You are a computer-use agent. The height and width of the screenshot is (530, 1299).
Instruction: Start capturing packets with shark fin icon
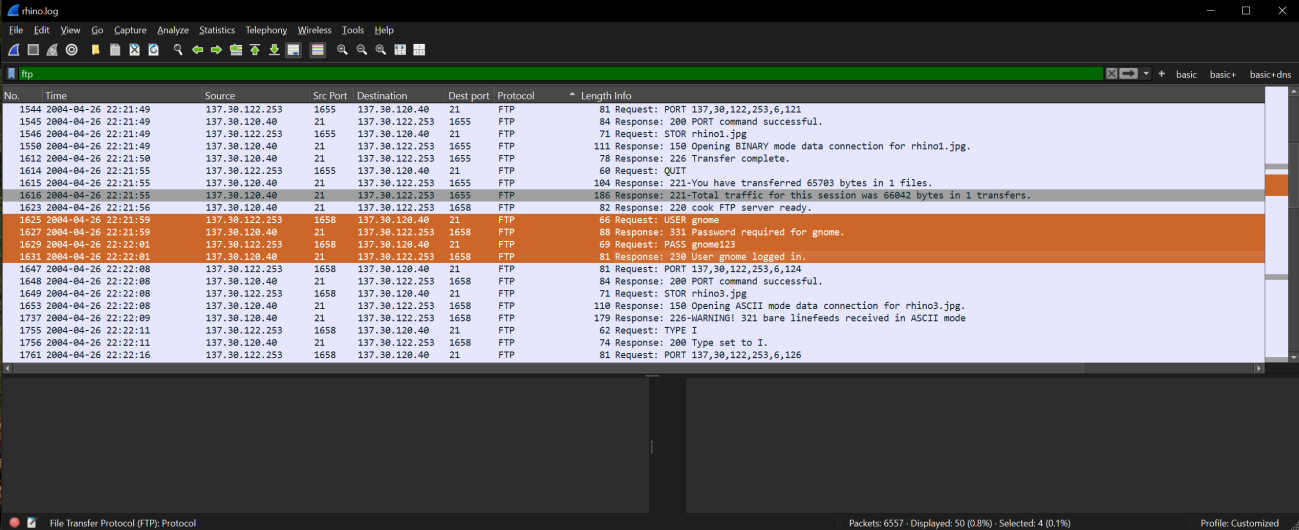(14, 49)
